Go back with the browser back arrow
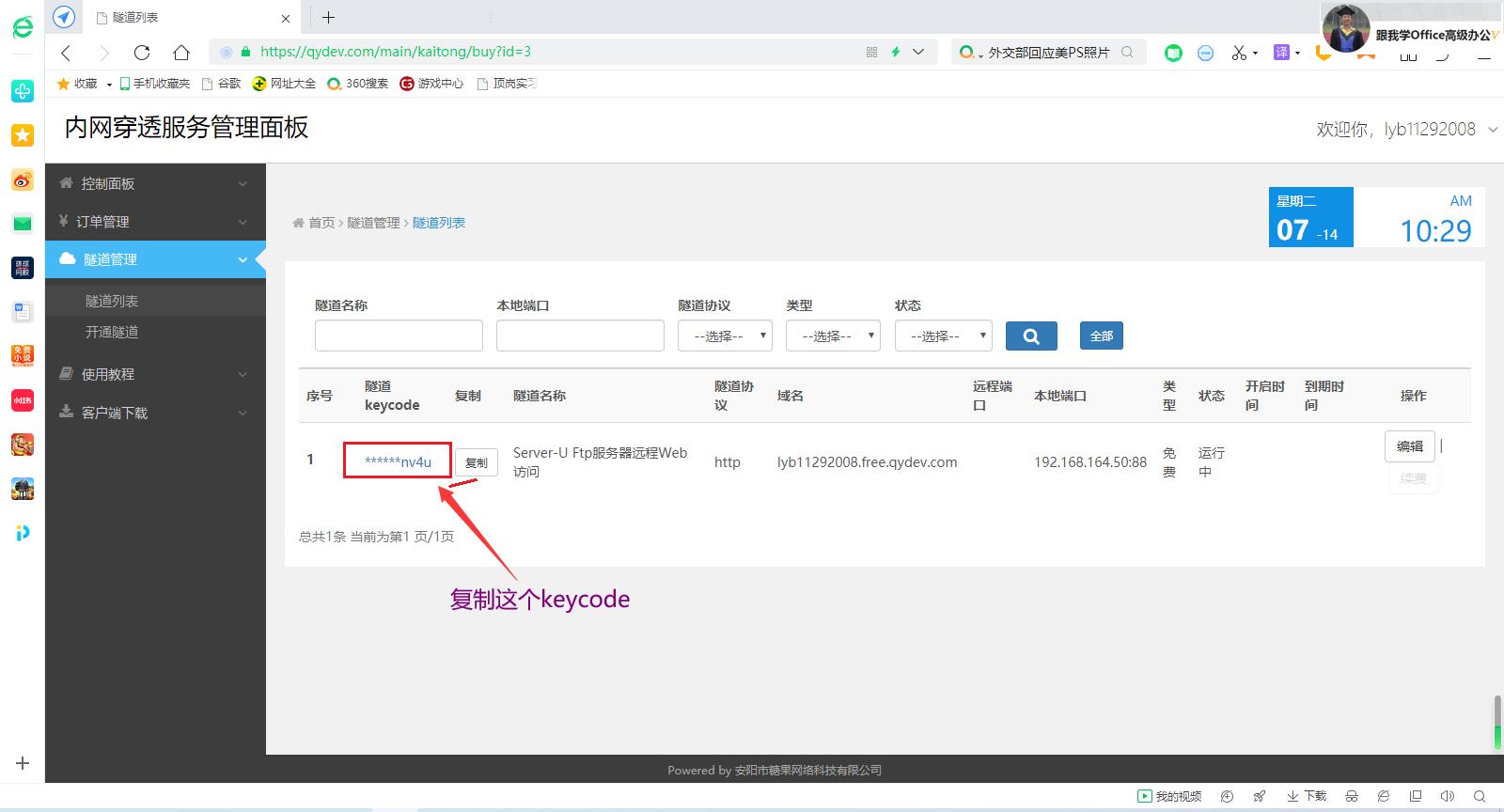 point(66,53)
